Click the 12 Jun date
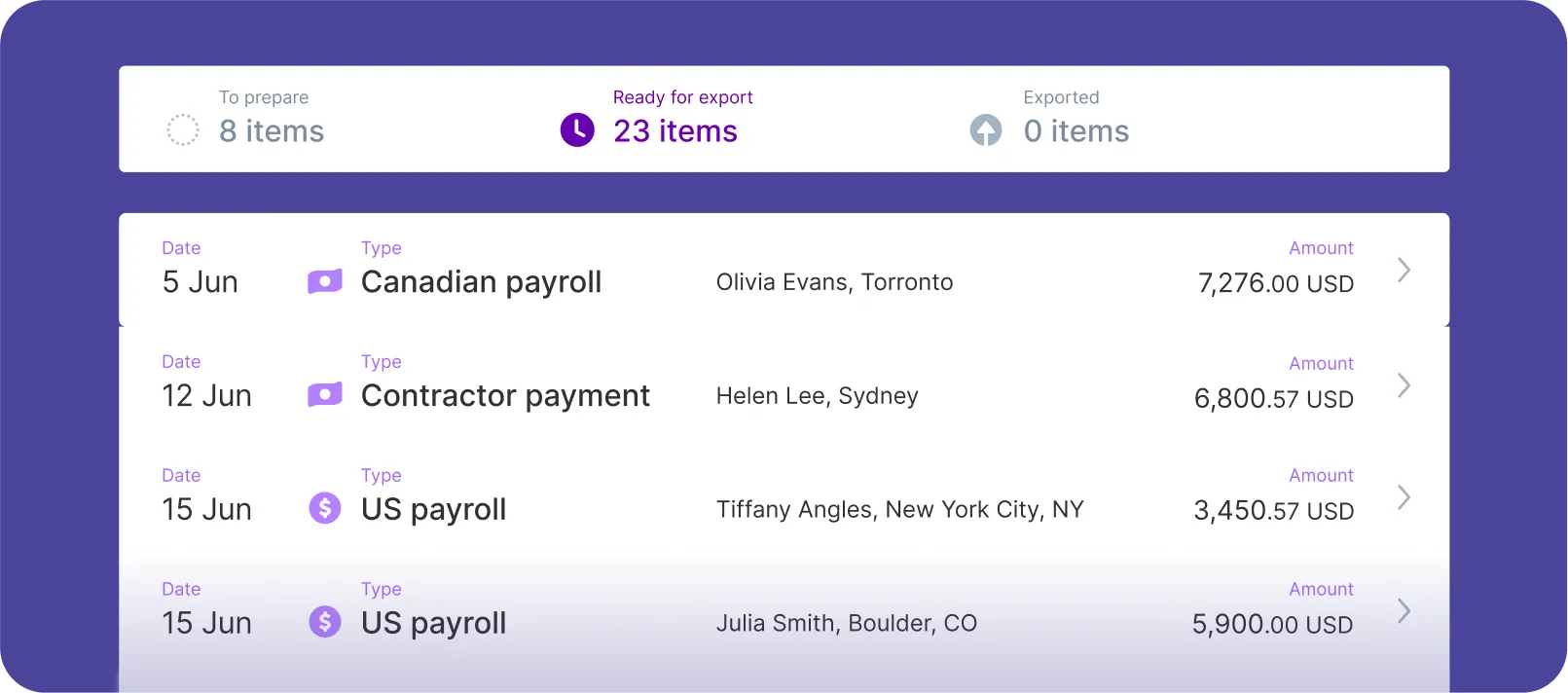 tap(206, 396)
